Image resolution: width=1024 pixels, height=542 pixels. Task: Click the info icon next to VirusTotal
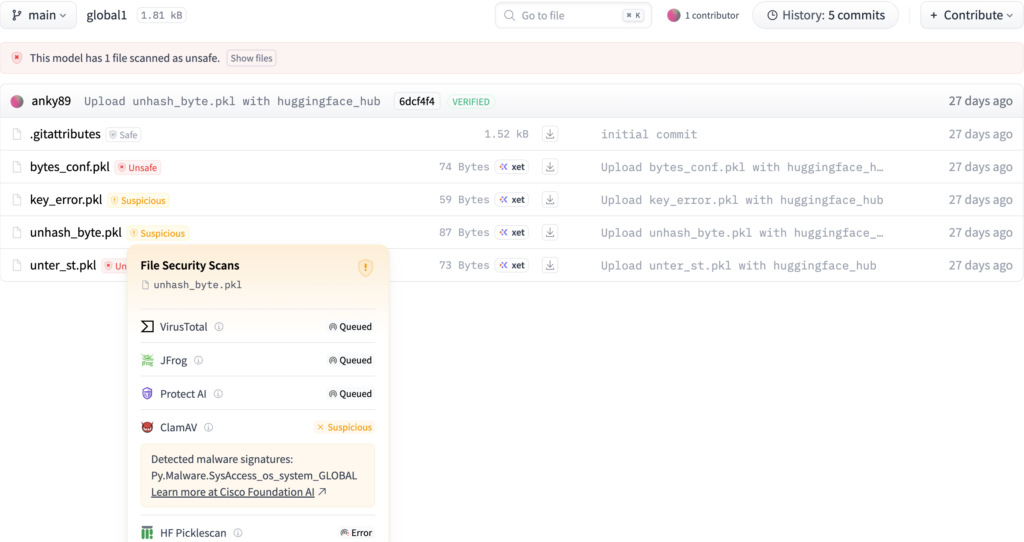click(219, 327)
